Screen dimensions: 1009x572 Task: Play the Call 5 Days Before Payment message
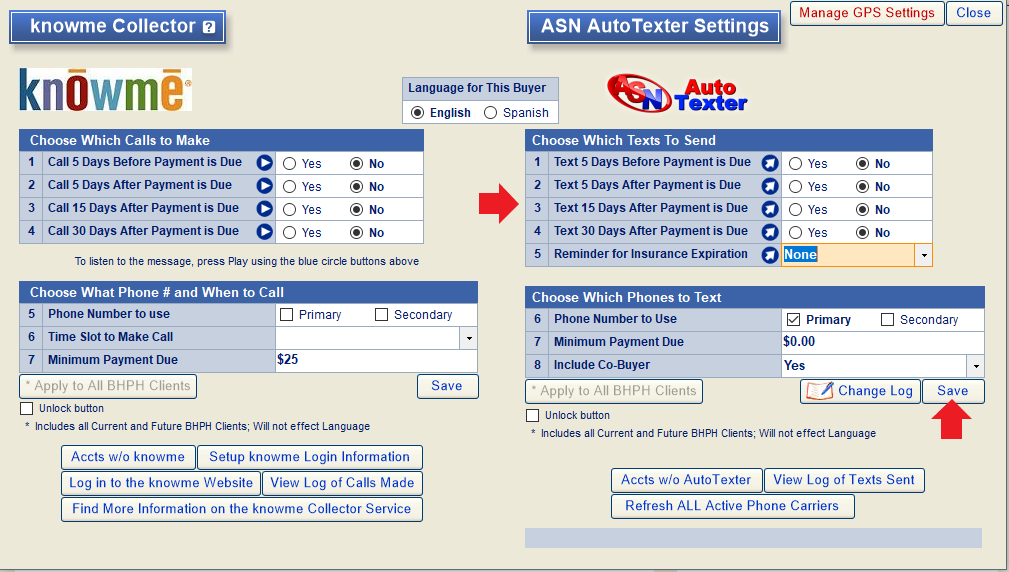click(x=264, y=163)
